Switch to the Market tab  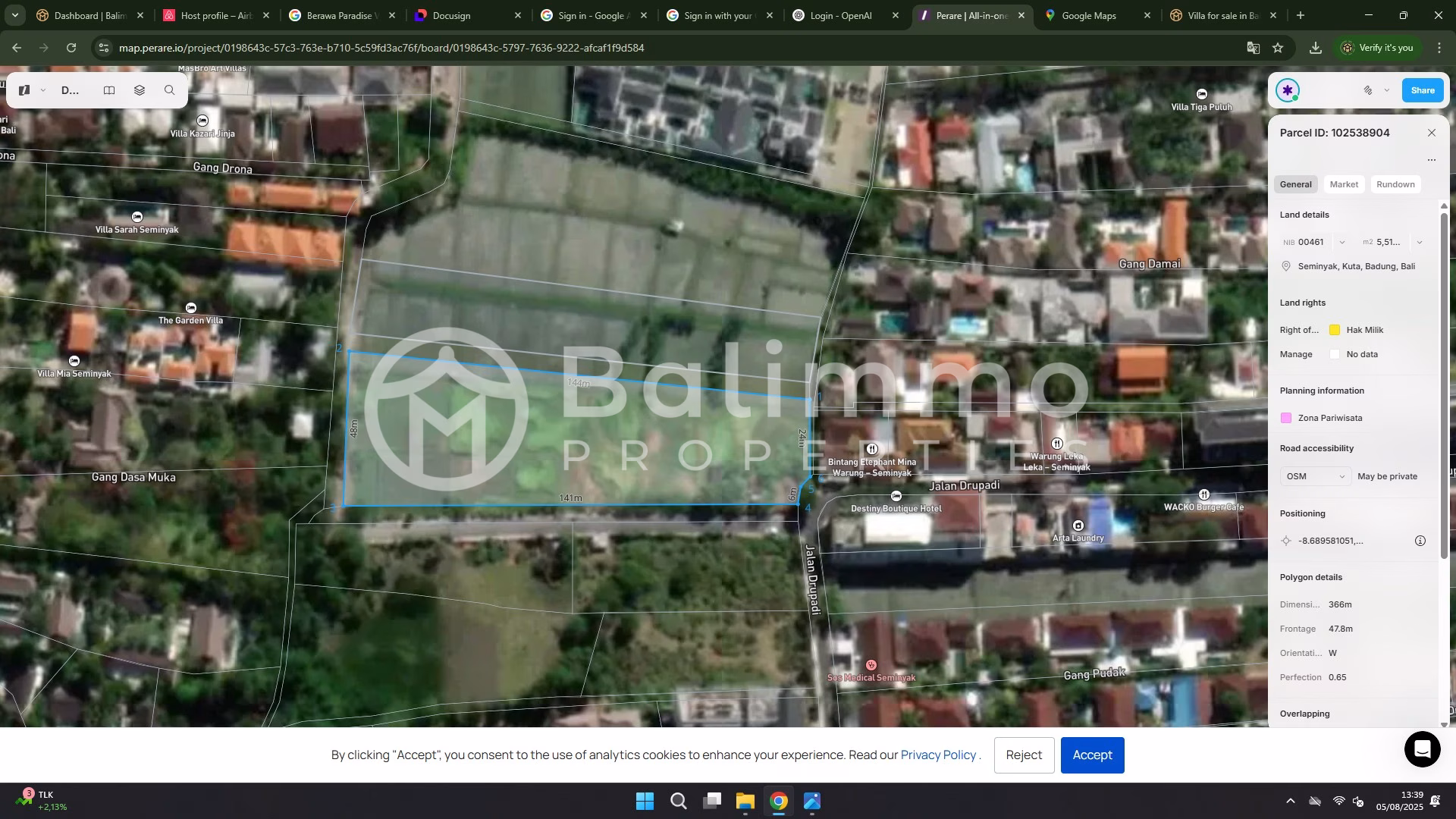[1343, 184]
